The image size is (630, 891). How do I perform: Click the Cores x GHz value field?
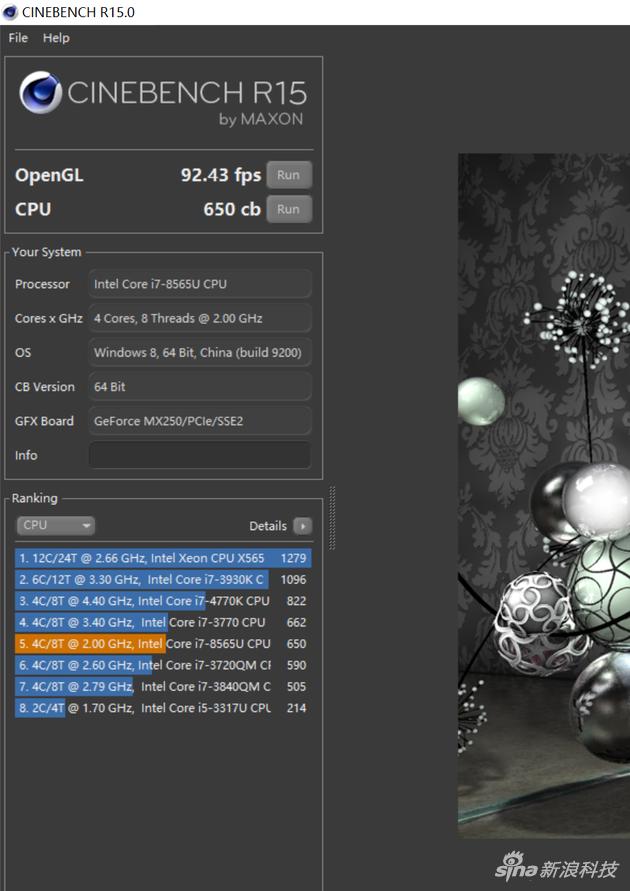pos(200,318)
